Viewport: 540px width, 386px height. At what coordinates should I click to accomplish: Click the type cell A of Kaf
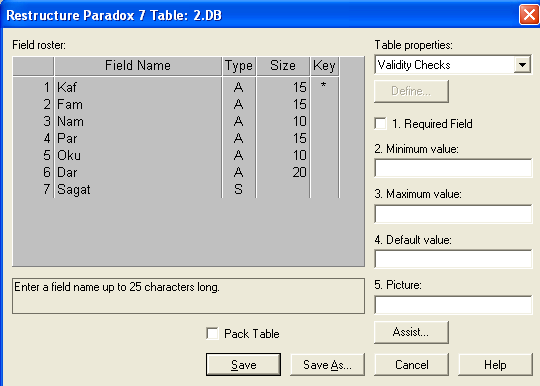click(x=239, y=87)
